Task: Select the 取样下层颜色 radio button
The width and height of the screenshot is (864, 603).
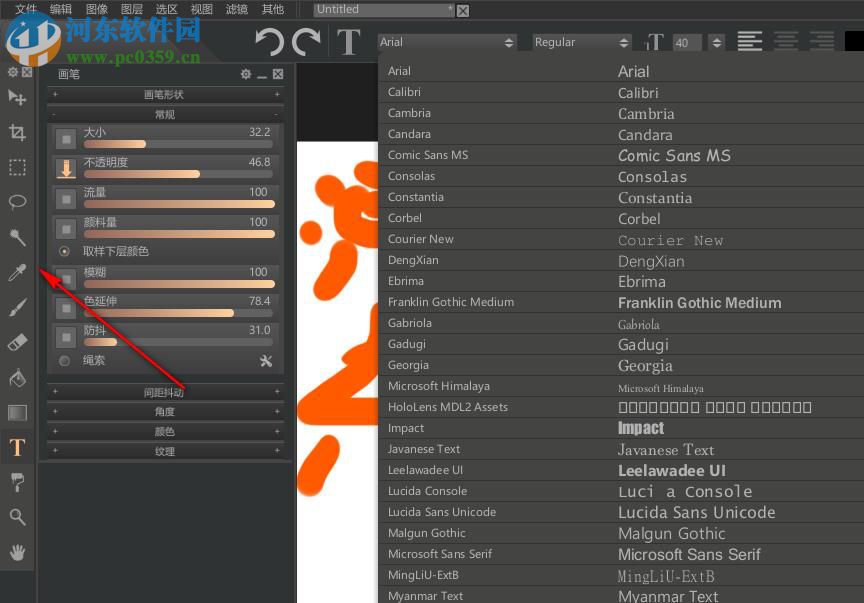Action: [64, 251]
